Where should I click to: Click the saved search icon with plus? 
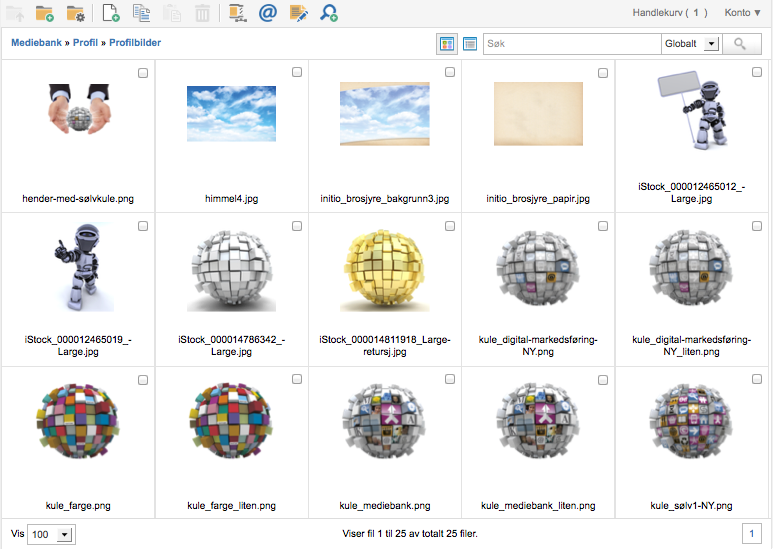(x=328, y=13)
